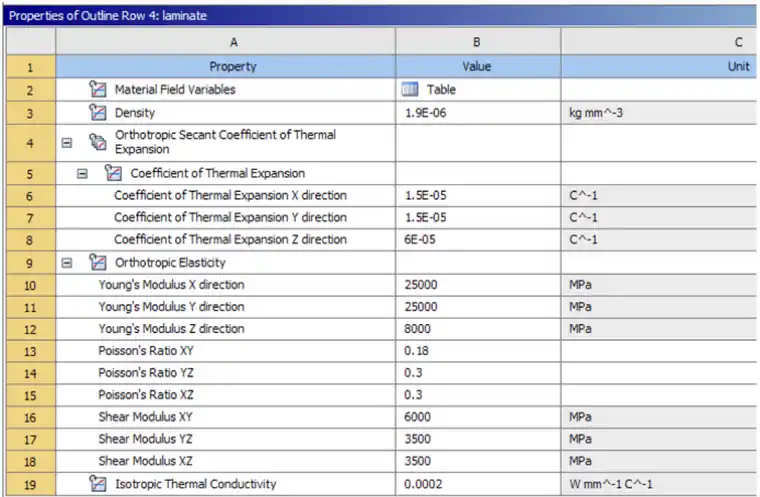Click unit C^-1 for X direction expansion
760x497 pixels.
(x=659, y=195)
